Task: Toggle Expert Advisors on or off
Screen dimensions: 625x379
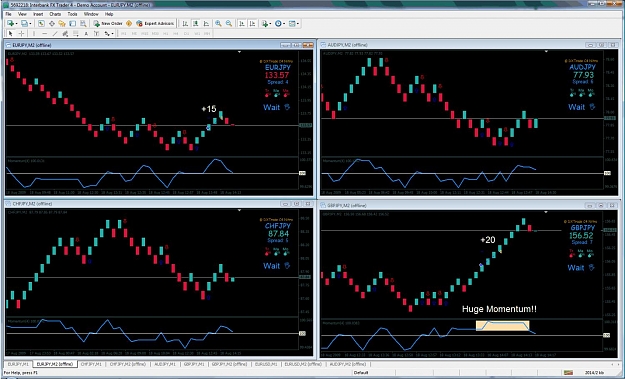Action: click(x=155, y=24)
